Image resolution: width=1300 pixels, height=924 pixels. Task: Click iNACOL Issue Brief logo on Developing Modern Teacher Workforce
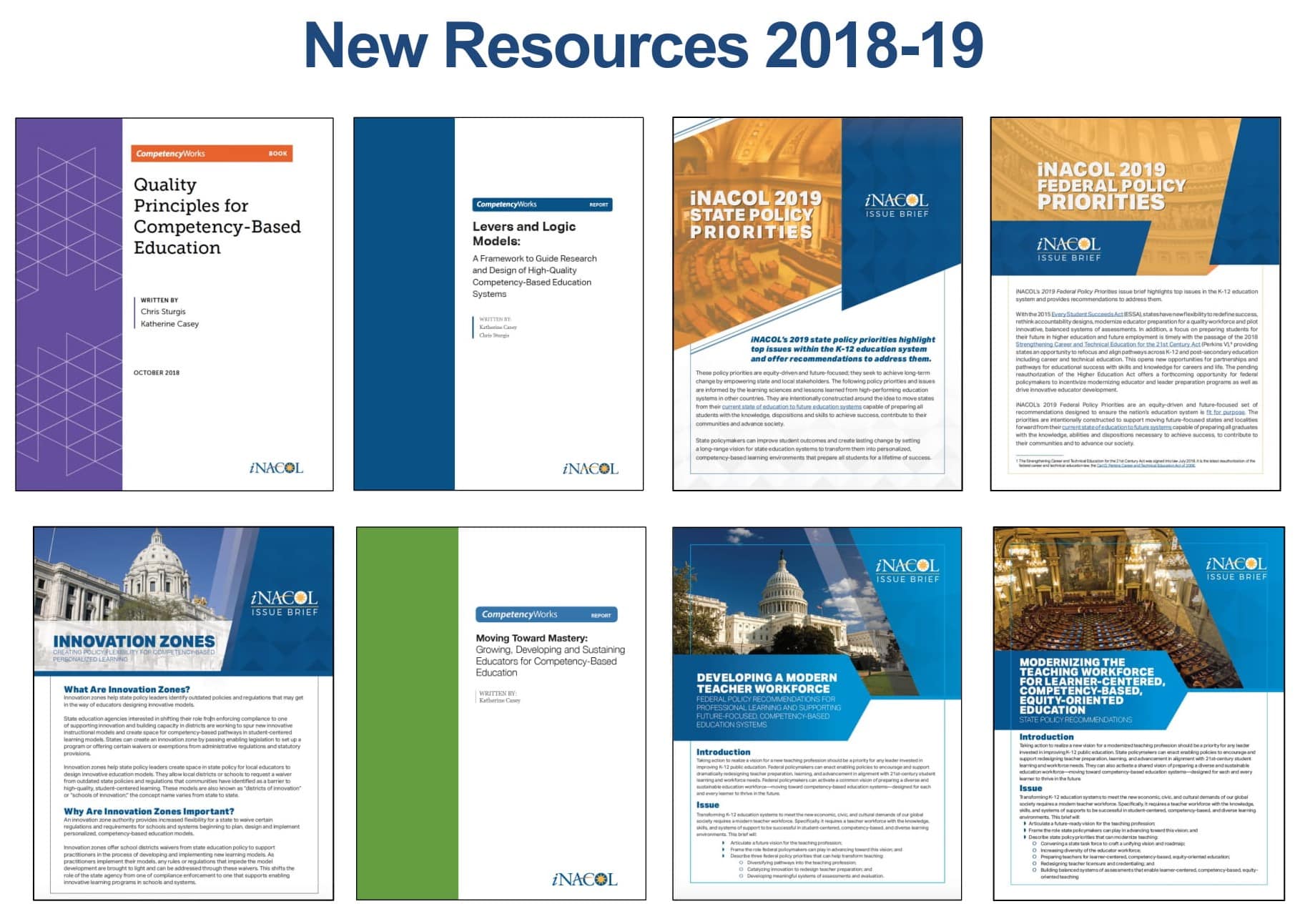[907, 571]
